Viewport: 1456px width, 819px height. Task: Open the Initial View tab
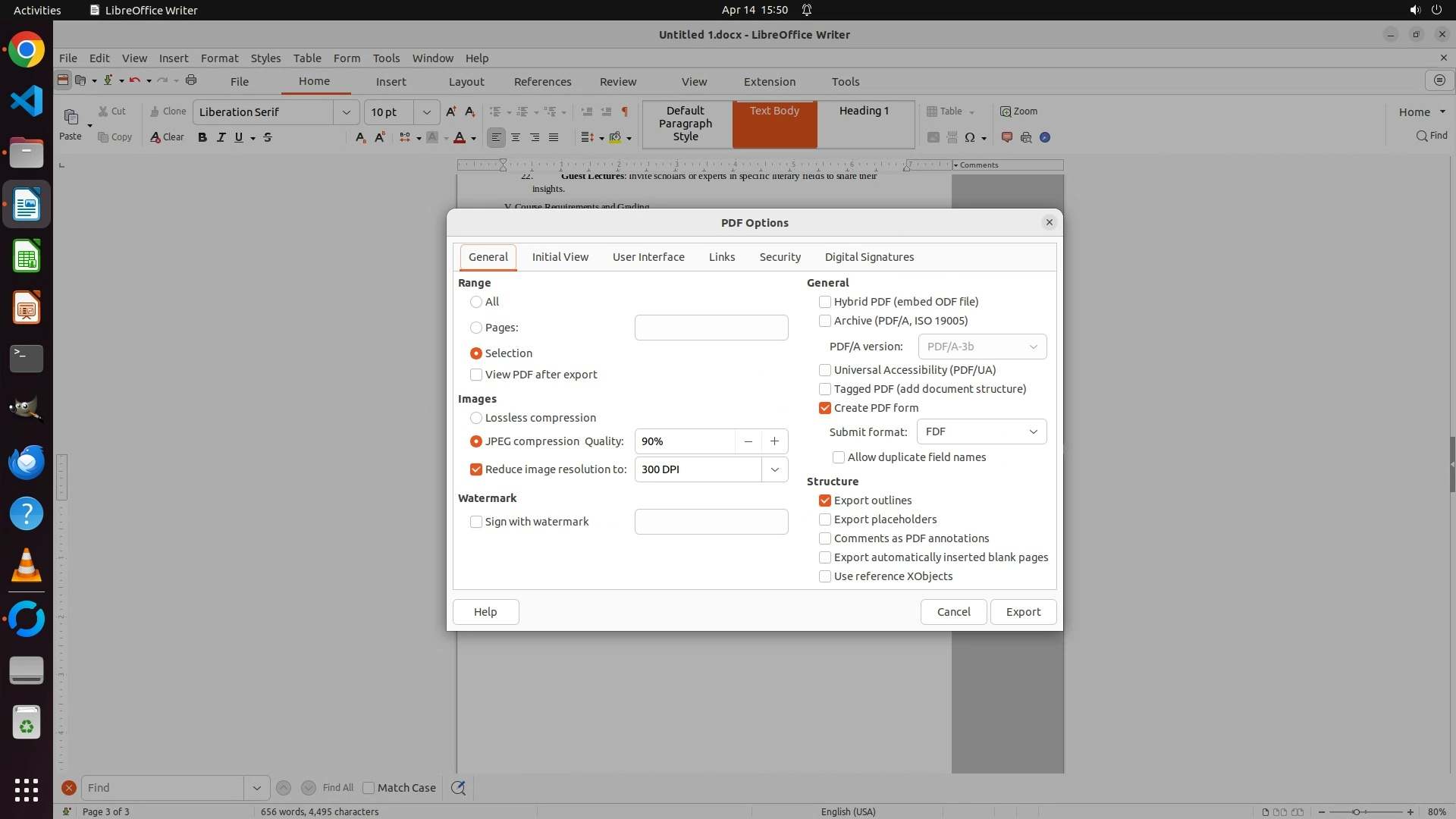[x=560, y=257]
